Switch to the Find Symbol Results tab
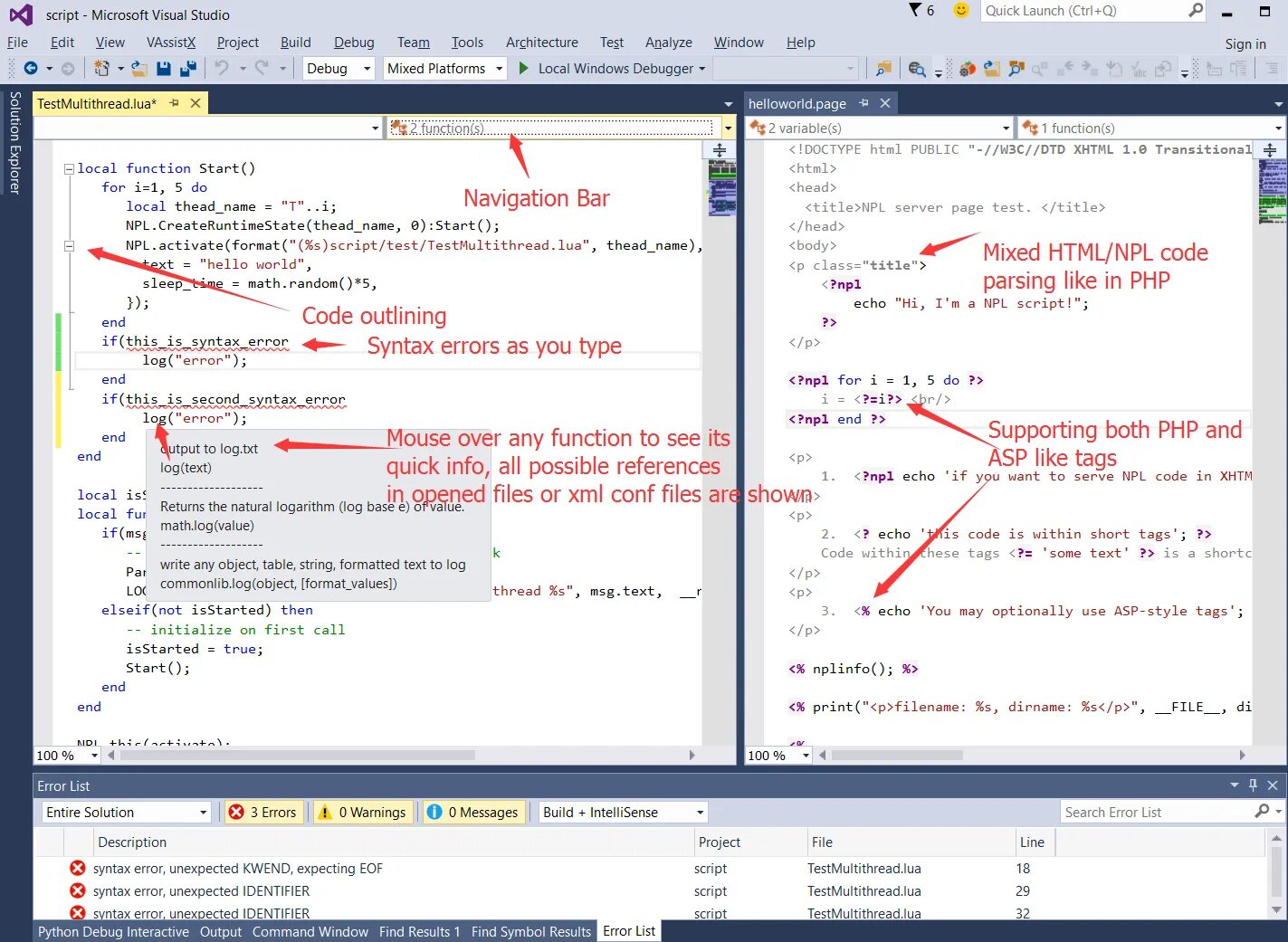The width and height of the screenshot is (1288, 942). (531, 932)
